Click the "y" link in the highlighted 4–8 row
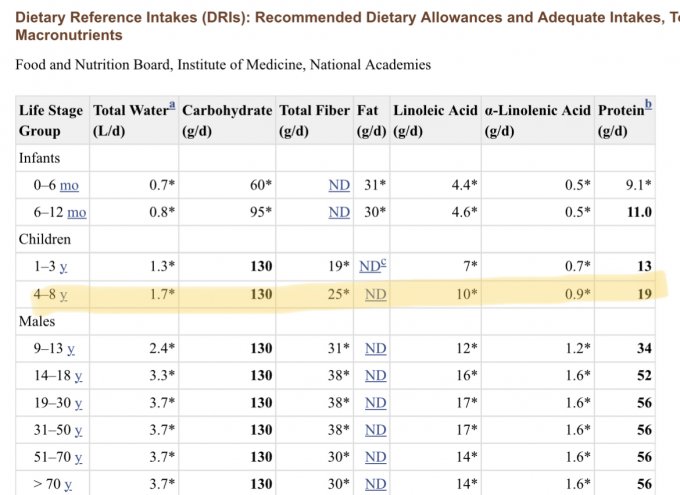 64,294
